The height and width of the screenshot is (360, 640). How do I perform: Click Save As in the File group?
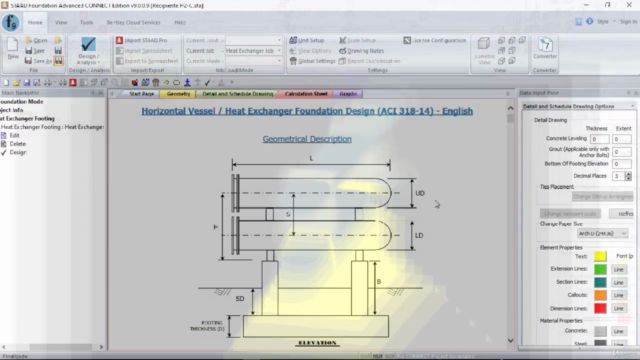click(38, 61)
